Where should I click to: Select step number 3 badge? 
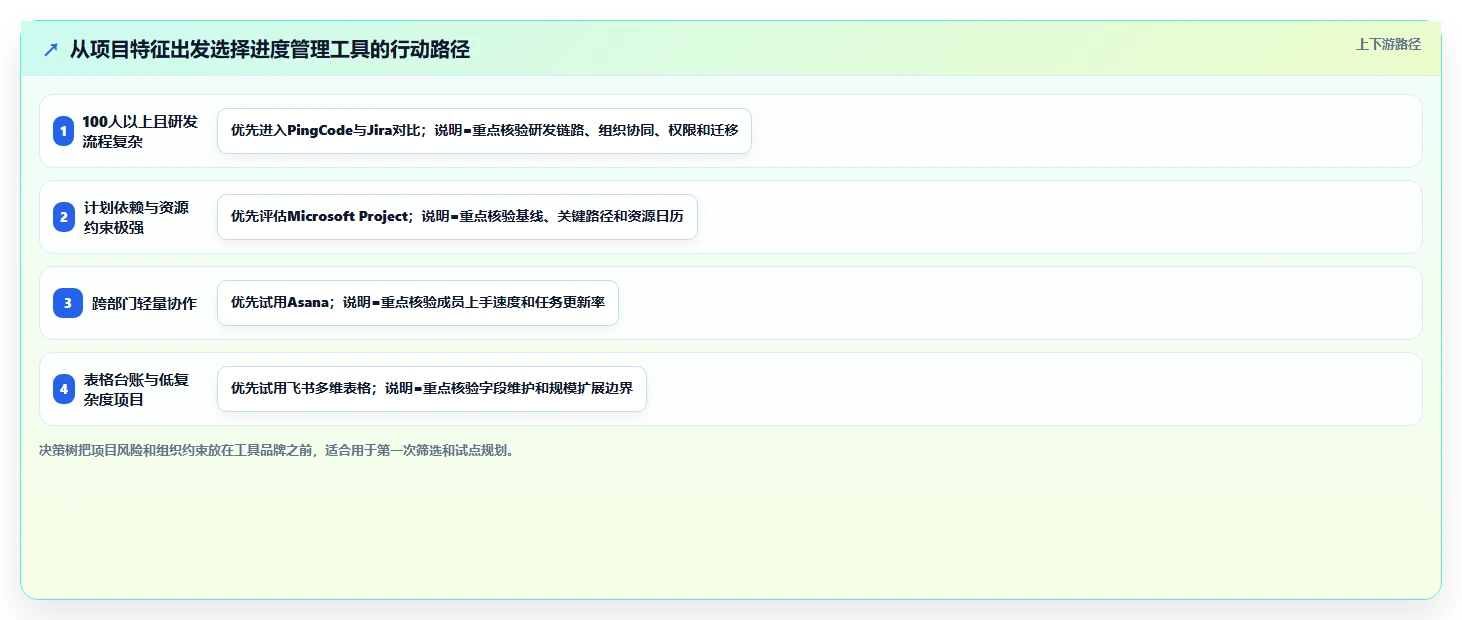coord(68,303)
